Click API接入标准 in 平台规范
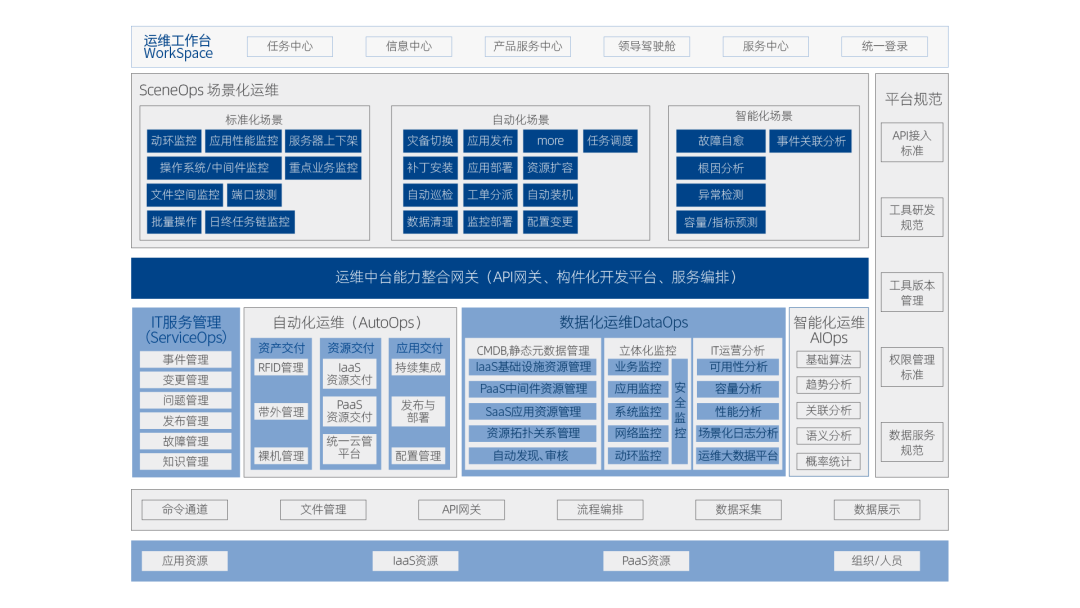 (911, 143)
